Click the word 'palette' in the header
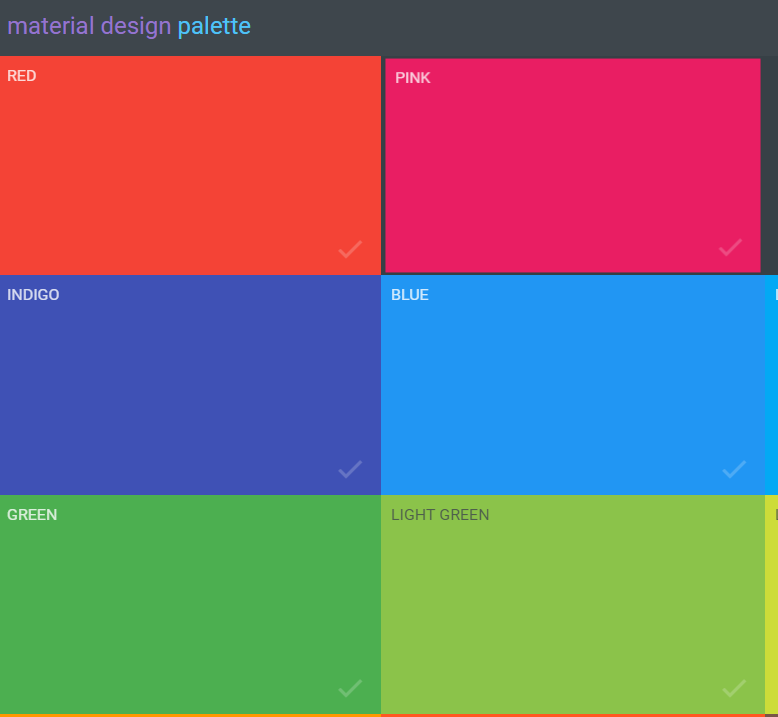Image resolution: width=778 pixels, height=717 pixels. [x=214, y=26]
